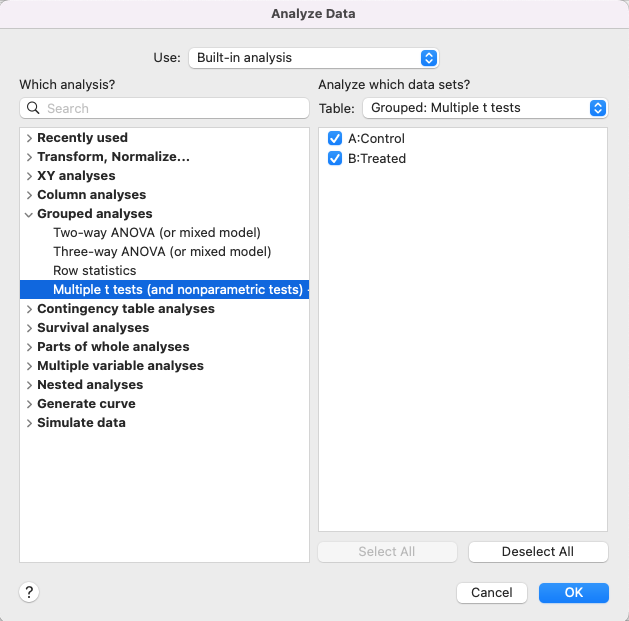The height and width of the screenshot is (621, 629).
Task: Open the Use analysis type dropdown
Action: [x=313, y=58]
